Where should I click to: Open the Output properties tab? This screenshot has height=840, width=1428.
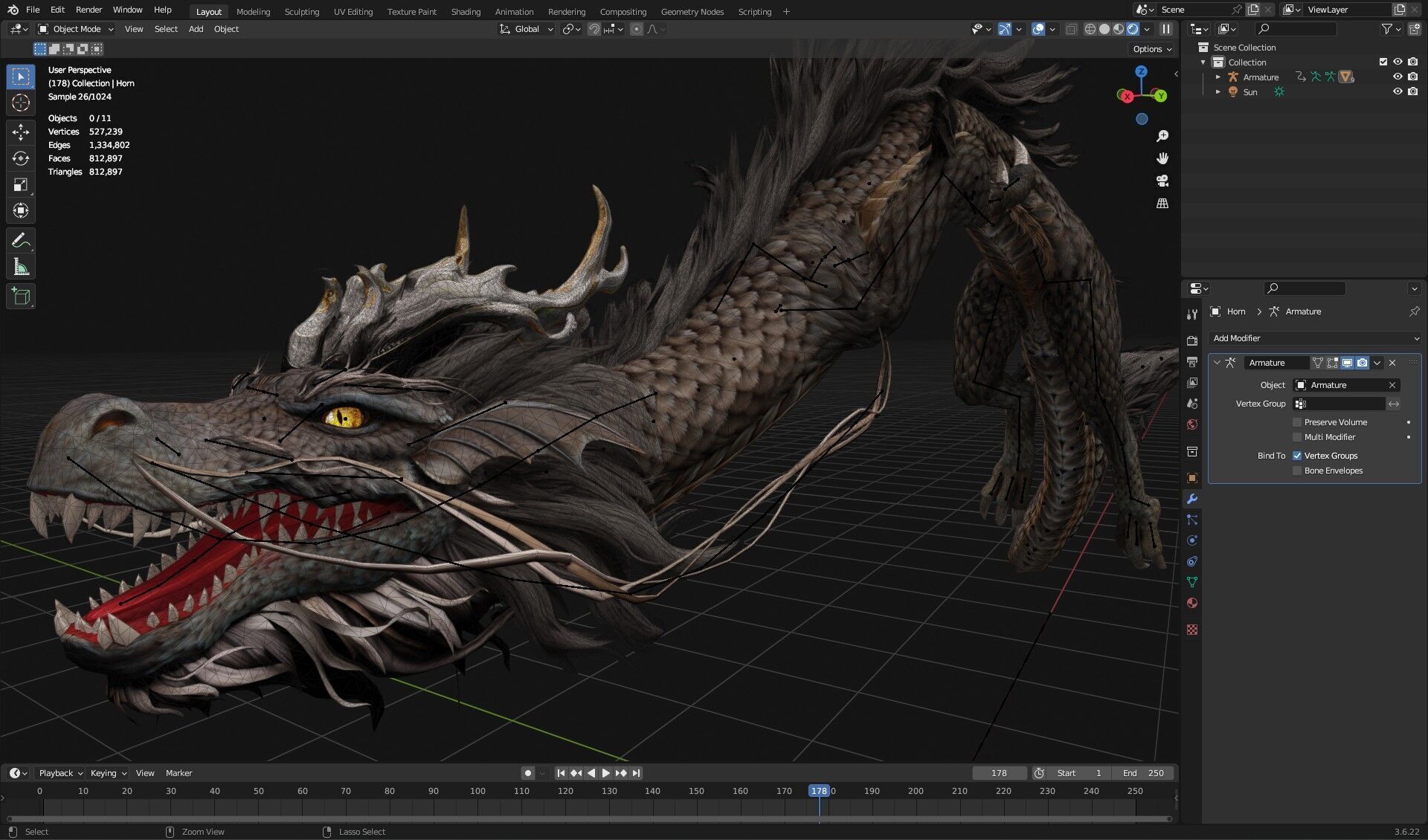1192,362
